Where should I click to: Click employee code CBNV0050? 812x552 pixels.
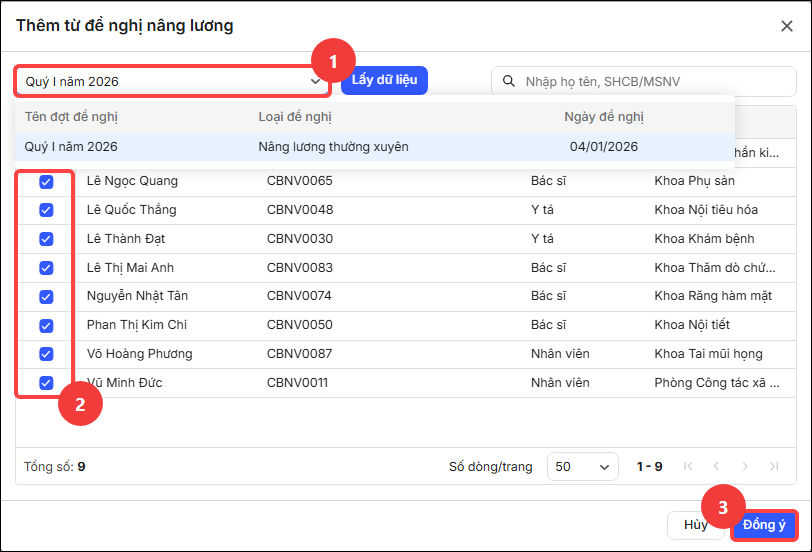tap(300, 325)
